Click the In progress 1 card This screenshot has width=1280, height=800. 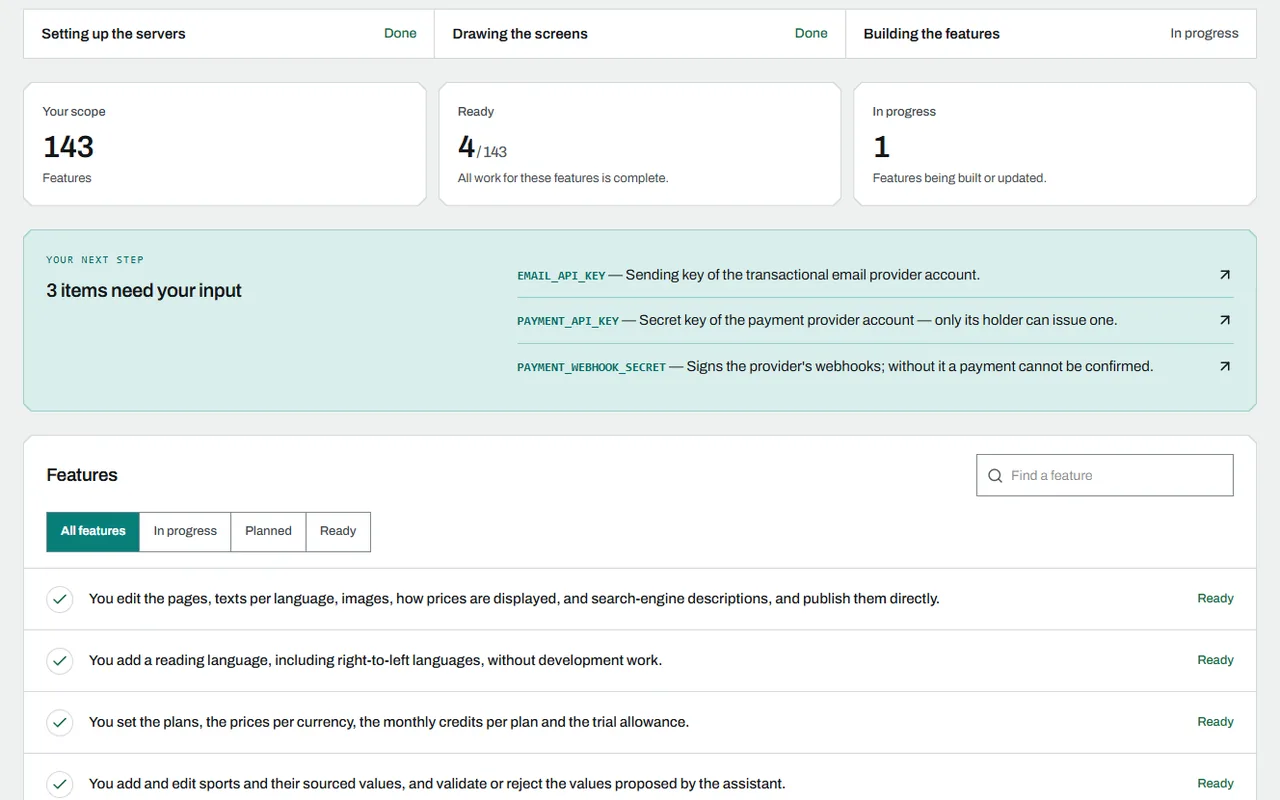pos(1055,144)
